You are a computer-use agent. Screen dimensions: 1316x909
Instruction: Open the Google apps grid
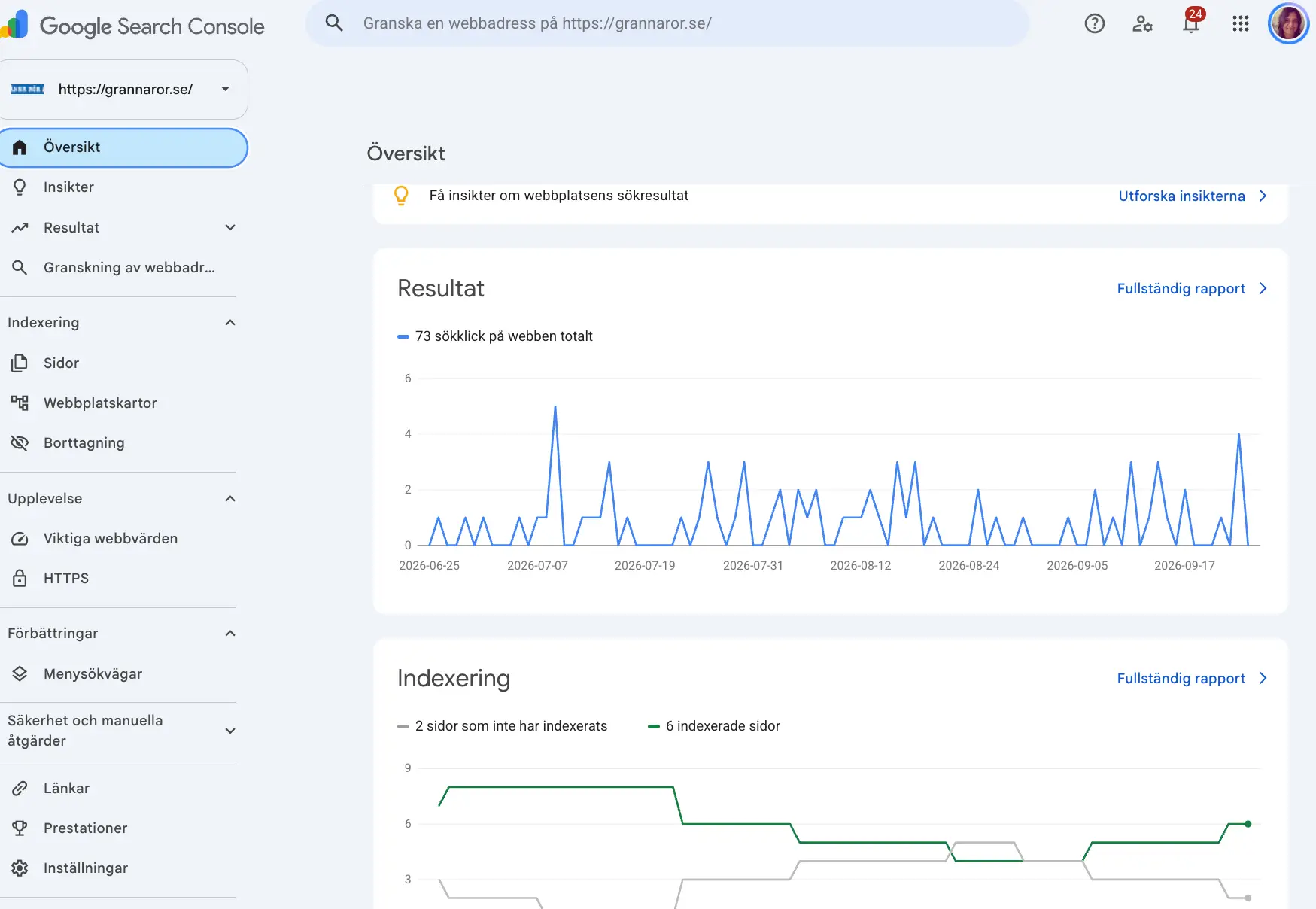pos(1241,24)
